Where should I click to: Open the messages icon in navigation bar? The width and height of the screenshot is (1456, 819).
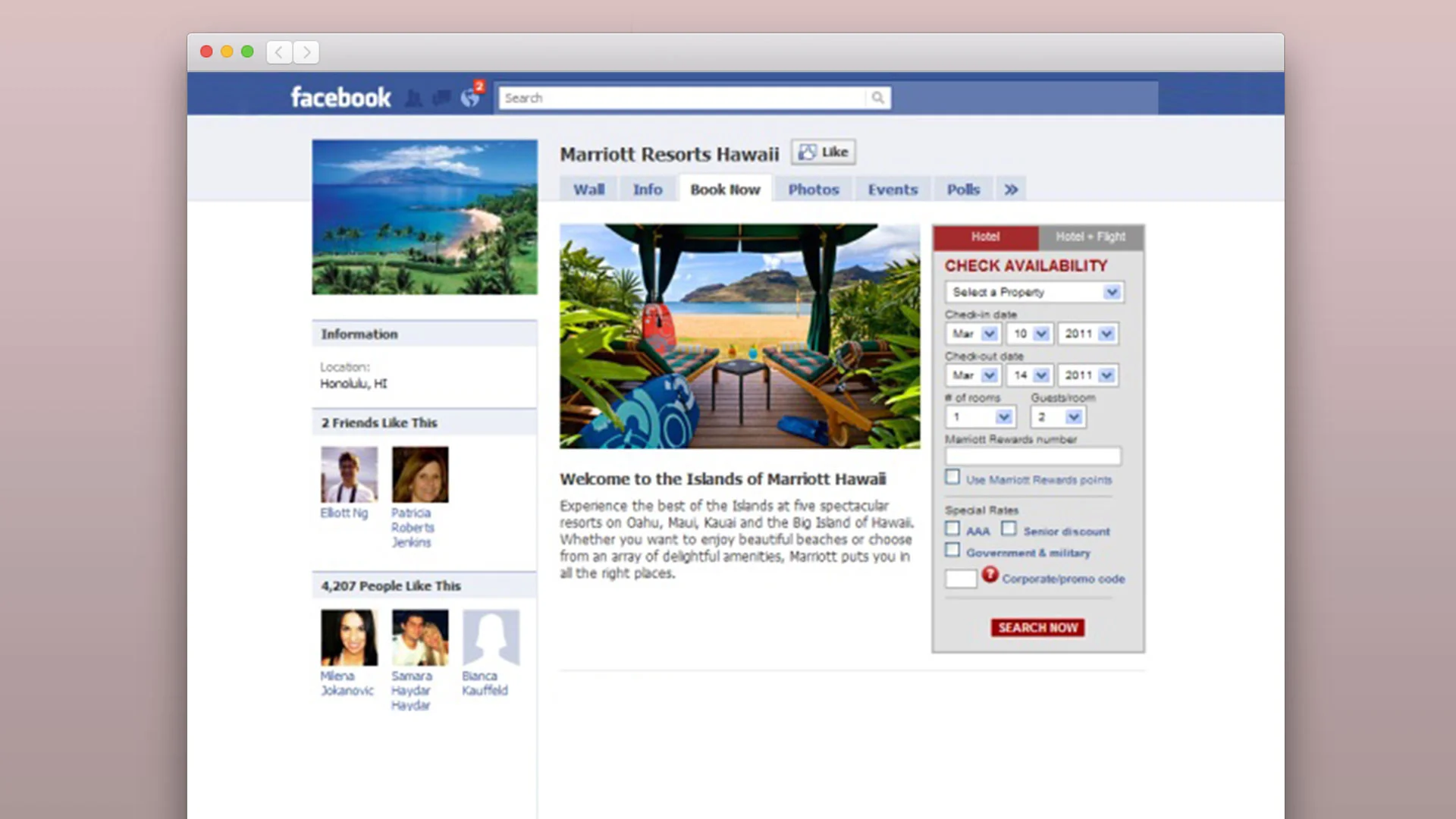pos(441,97)
